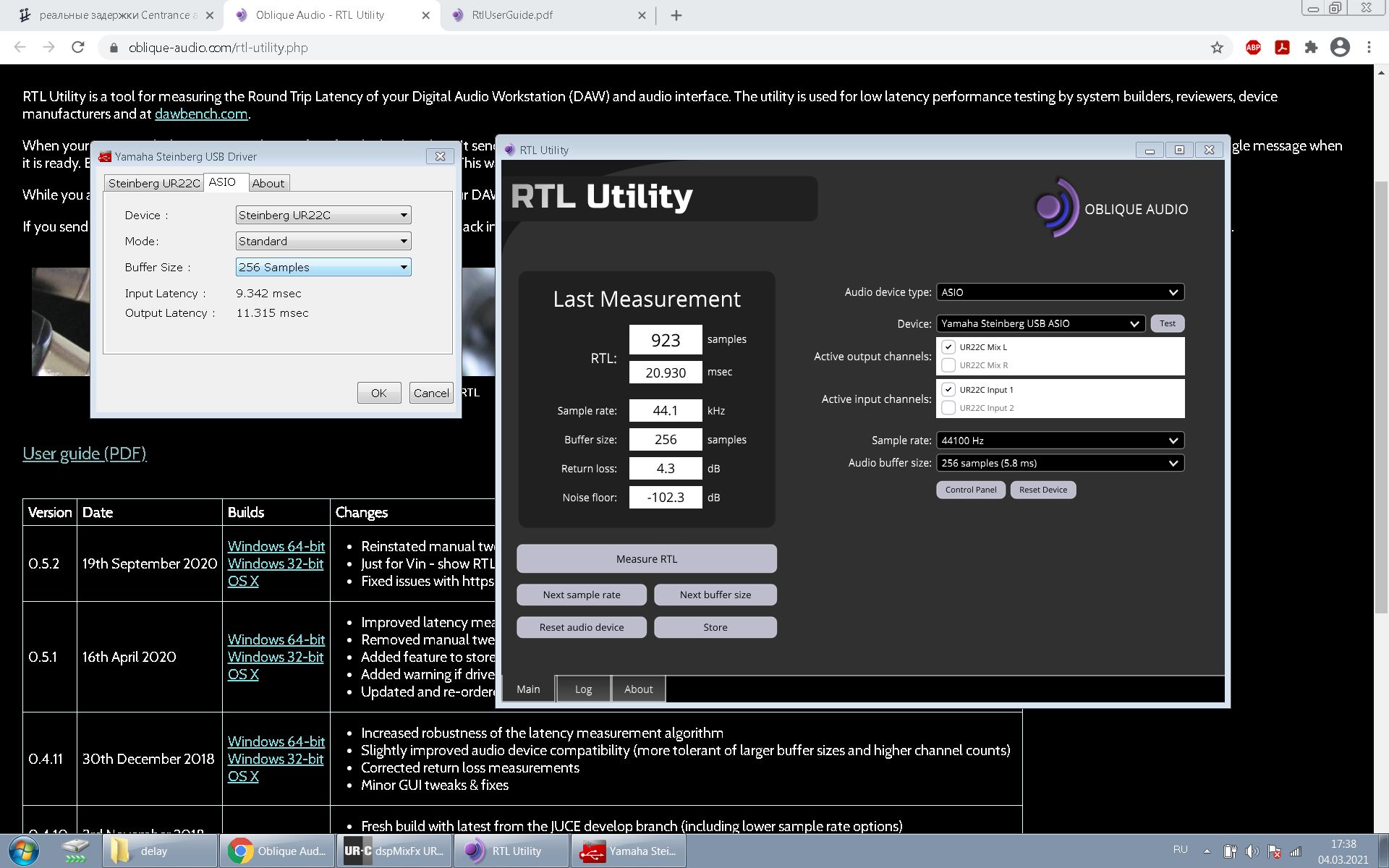
Task: Click the AdBlock Plus extension icon
Action: click(1253, 48)
